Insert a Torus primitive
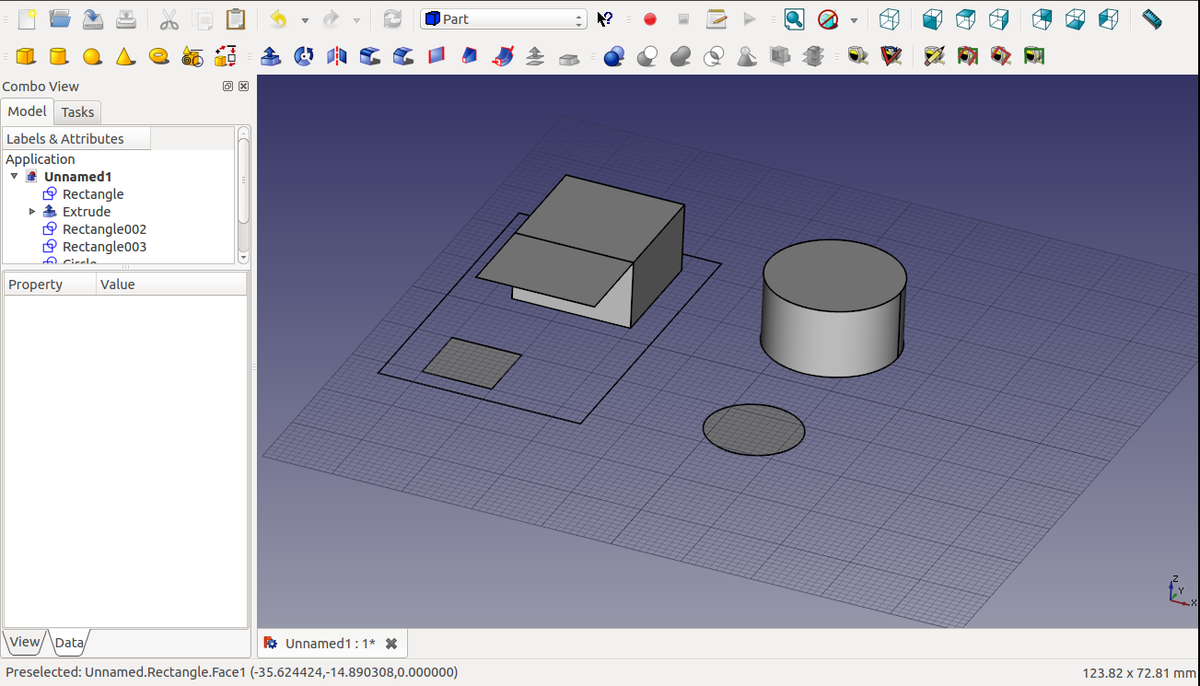This screenshot has width=1200, height=686. (159, 57)
